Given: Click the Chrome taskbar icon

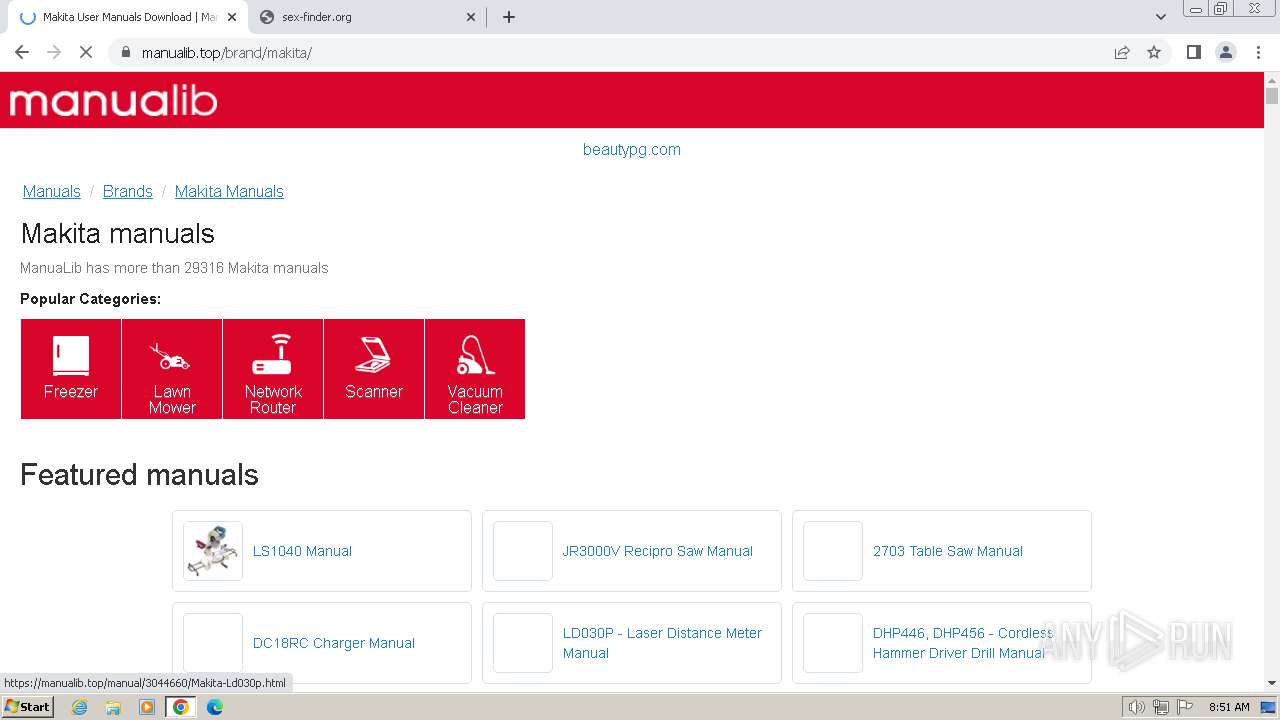Looking at the screenshot, I should coord(181,707).
